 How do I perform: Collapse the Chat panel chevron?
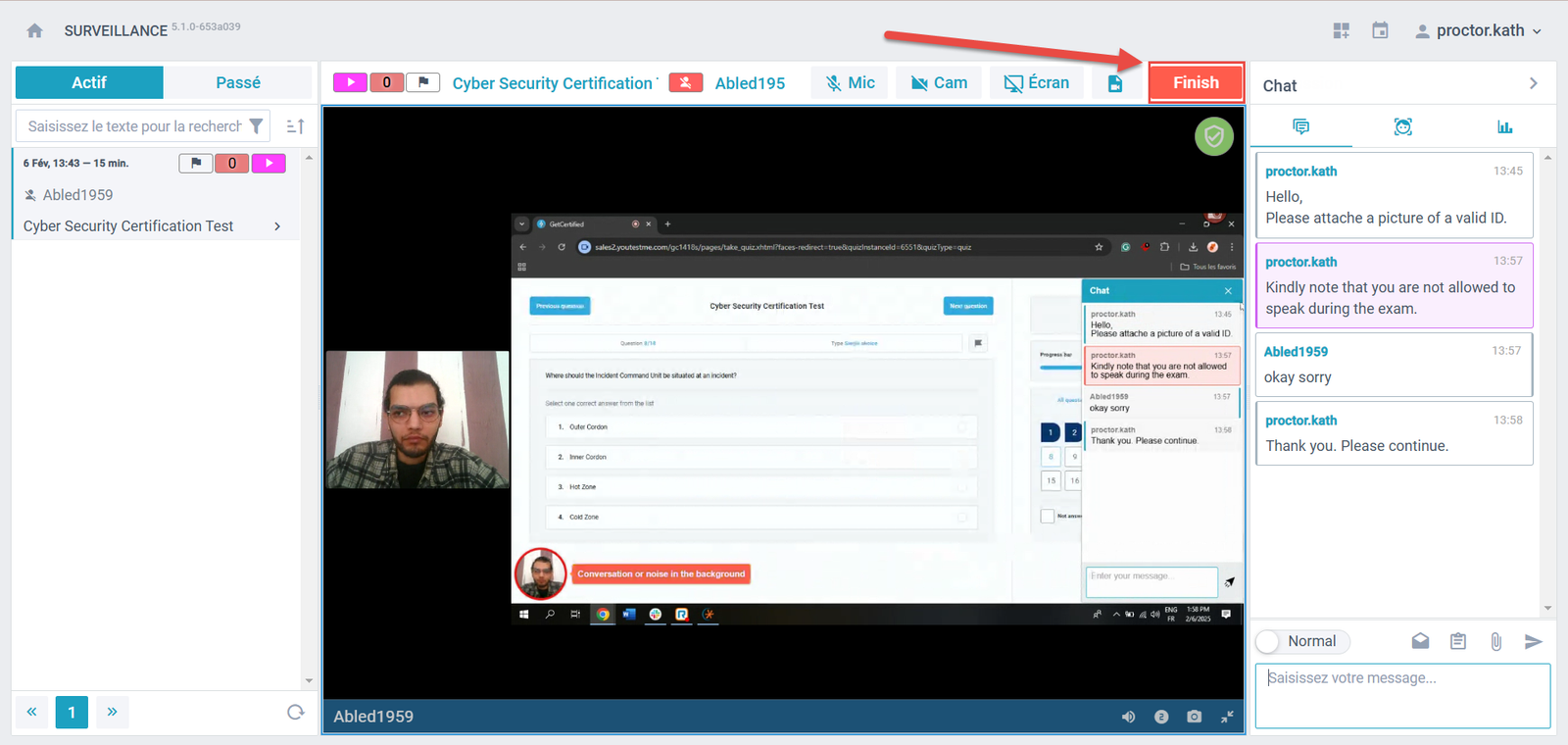[1534, 84]
